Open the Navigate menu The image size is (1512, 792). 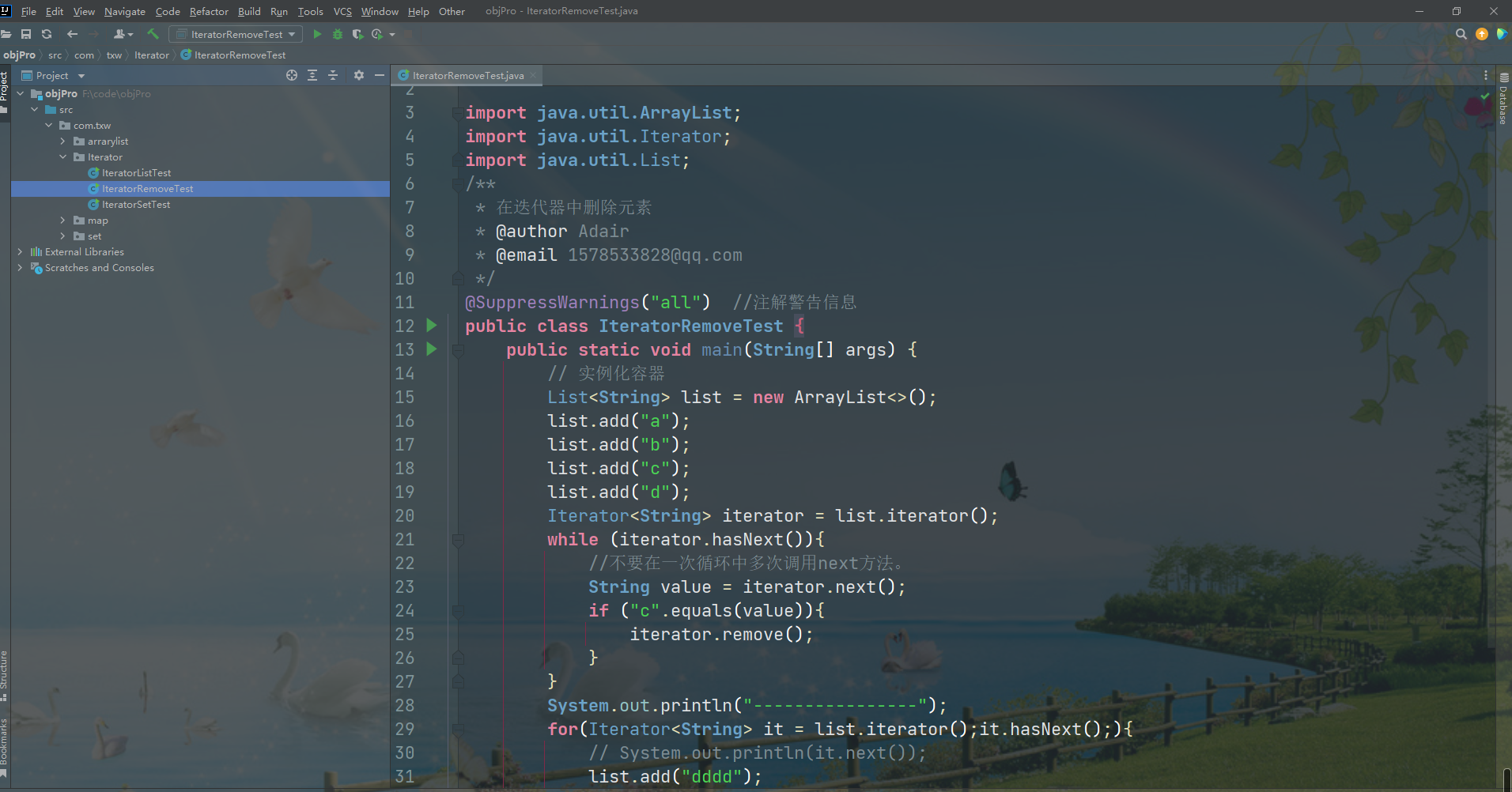coord(125,11)
